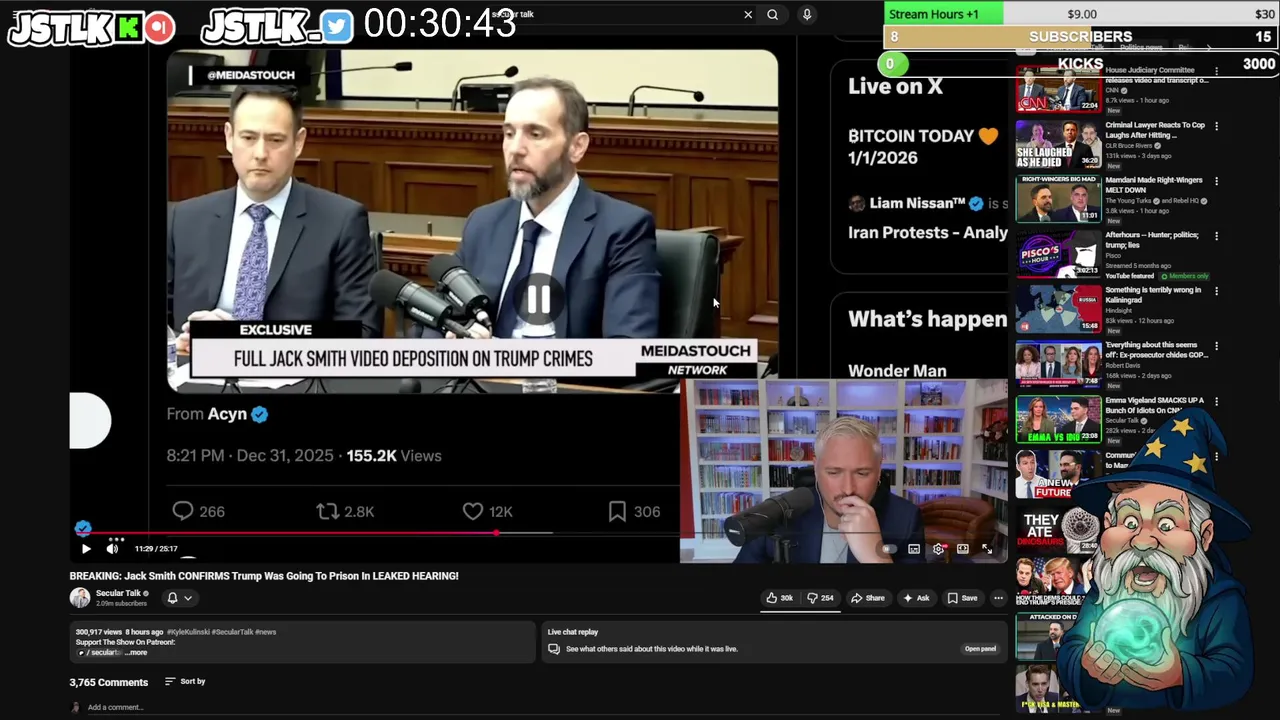Click 'Open panel' for live chat replay

tap(980, 649)
